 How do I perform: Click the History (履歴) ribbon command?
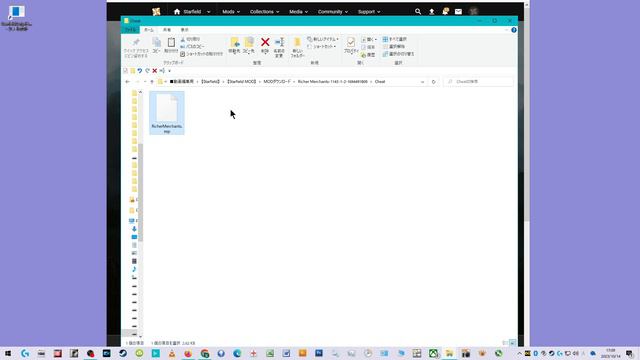pyautogui.click(x=368, y=55)
